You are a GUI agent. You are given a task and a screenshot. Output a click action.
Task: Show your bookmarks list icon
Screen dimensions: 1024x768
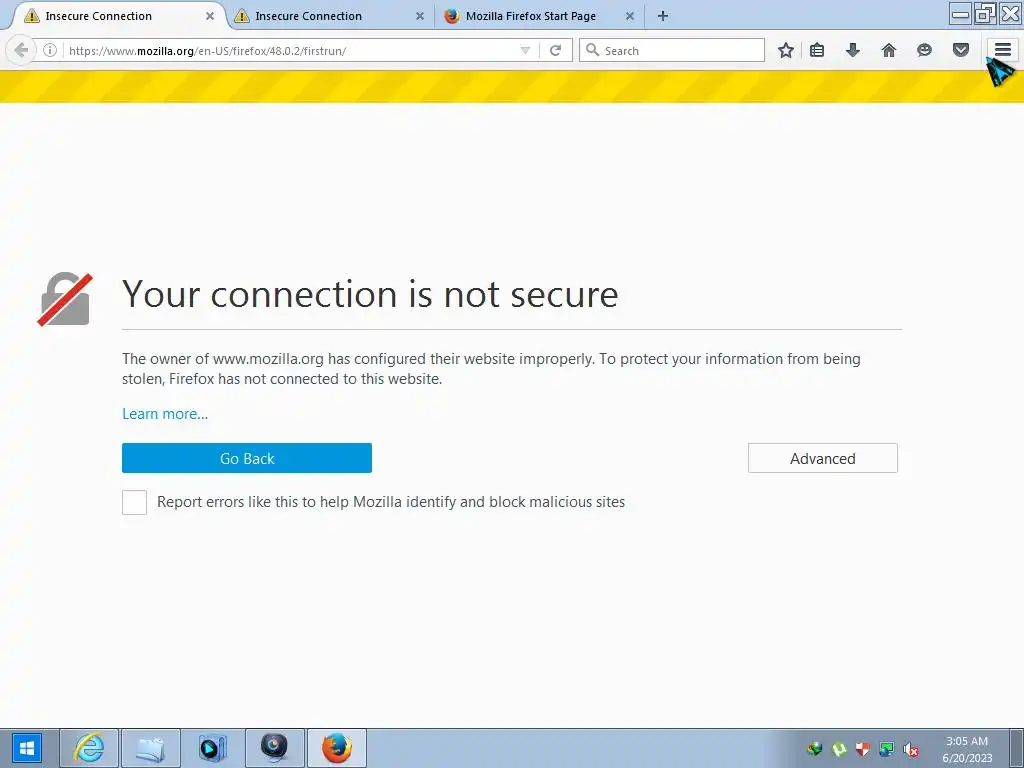point(817,50)
